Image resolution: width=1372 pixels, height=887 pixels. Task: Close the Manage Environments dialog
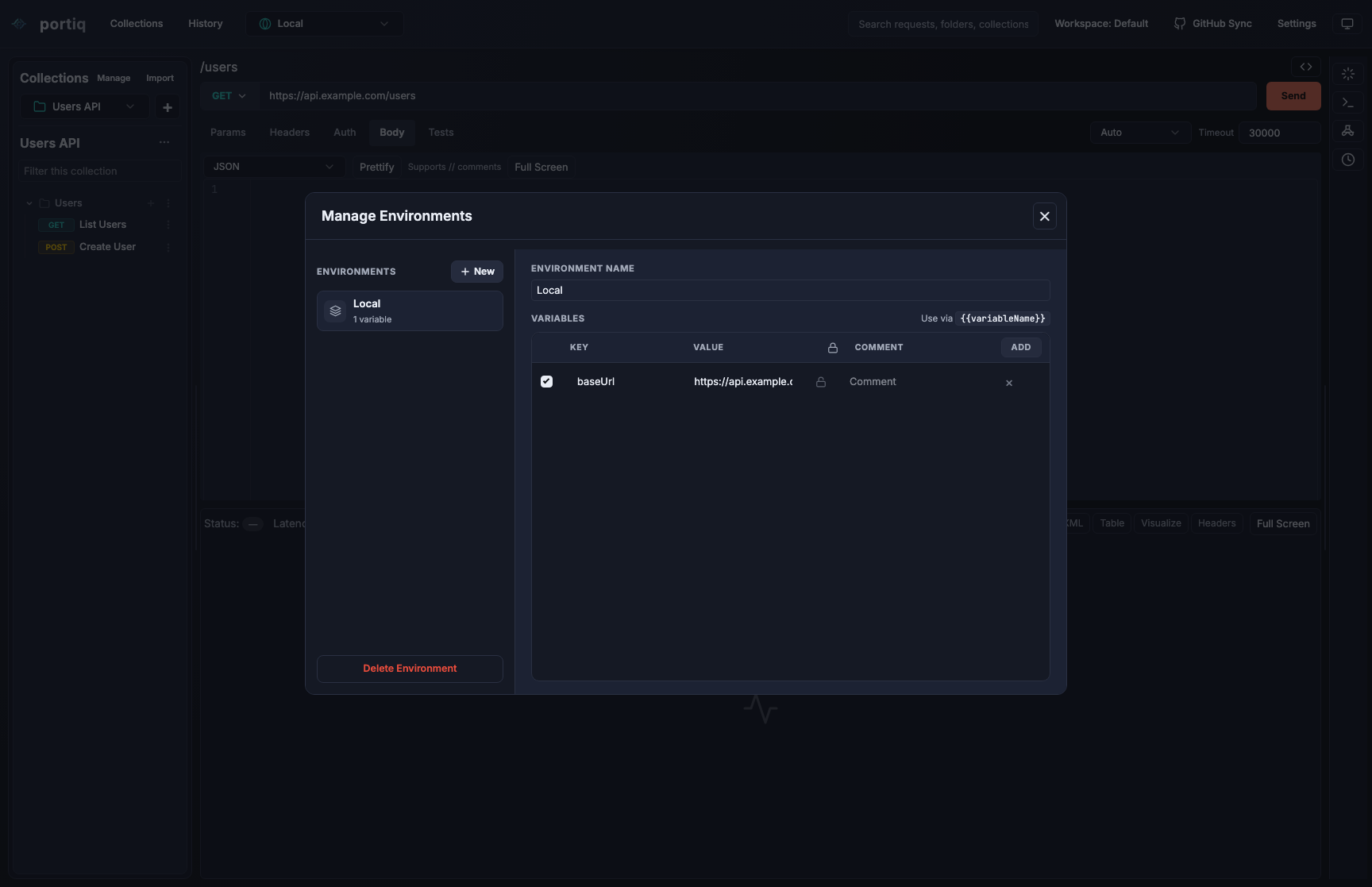(x=1045, y=216)
